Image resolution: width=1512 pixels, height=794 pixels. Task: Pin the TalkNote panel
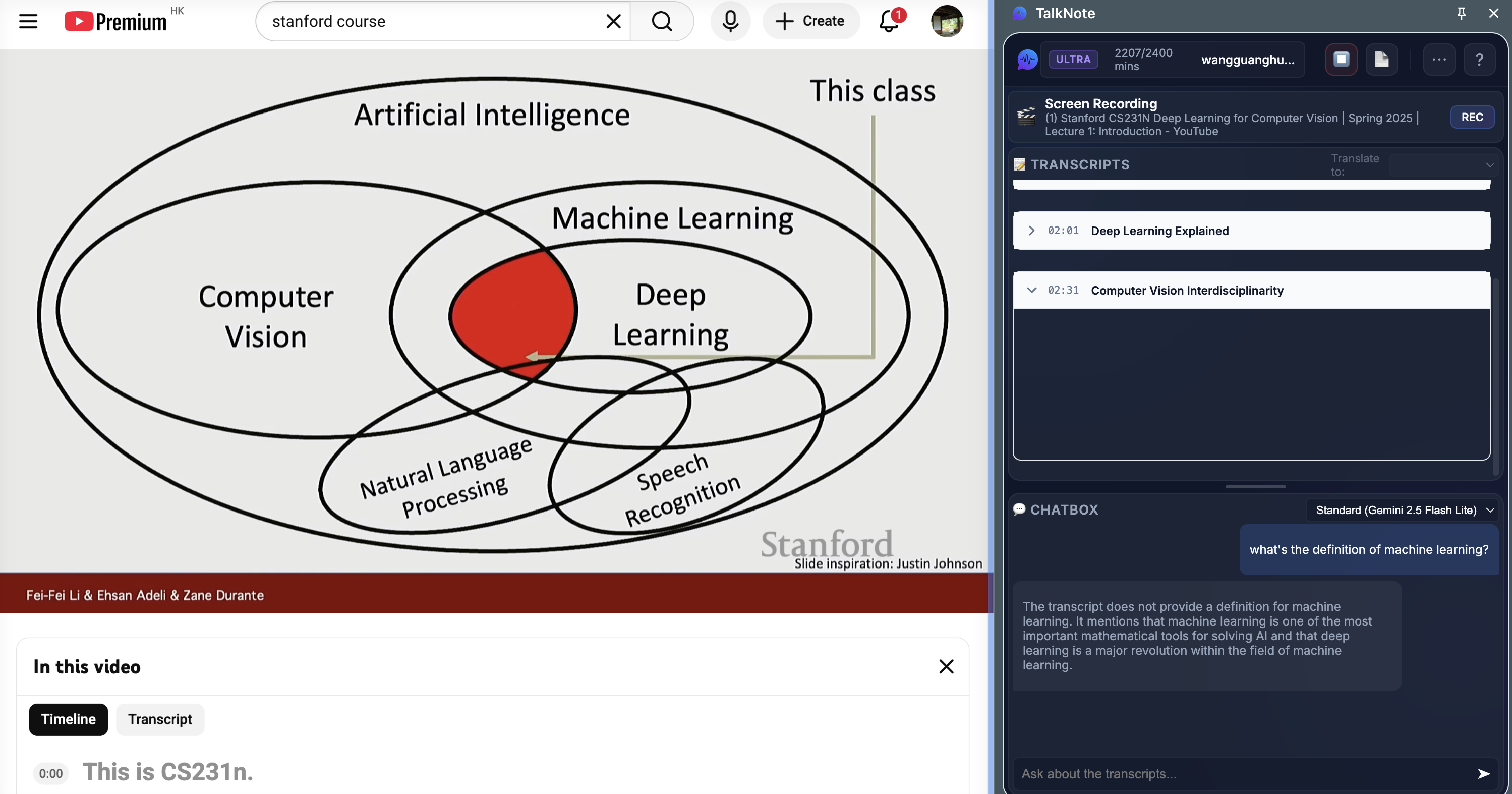[x=1461, y=13]
